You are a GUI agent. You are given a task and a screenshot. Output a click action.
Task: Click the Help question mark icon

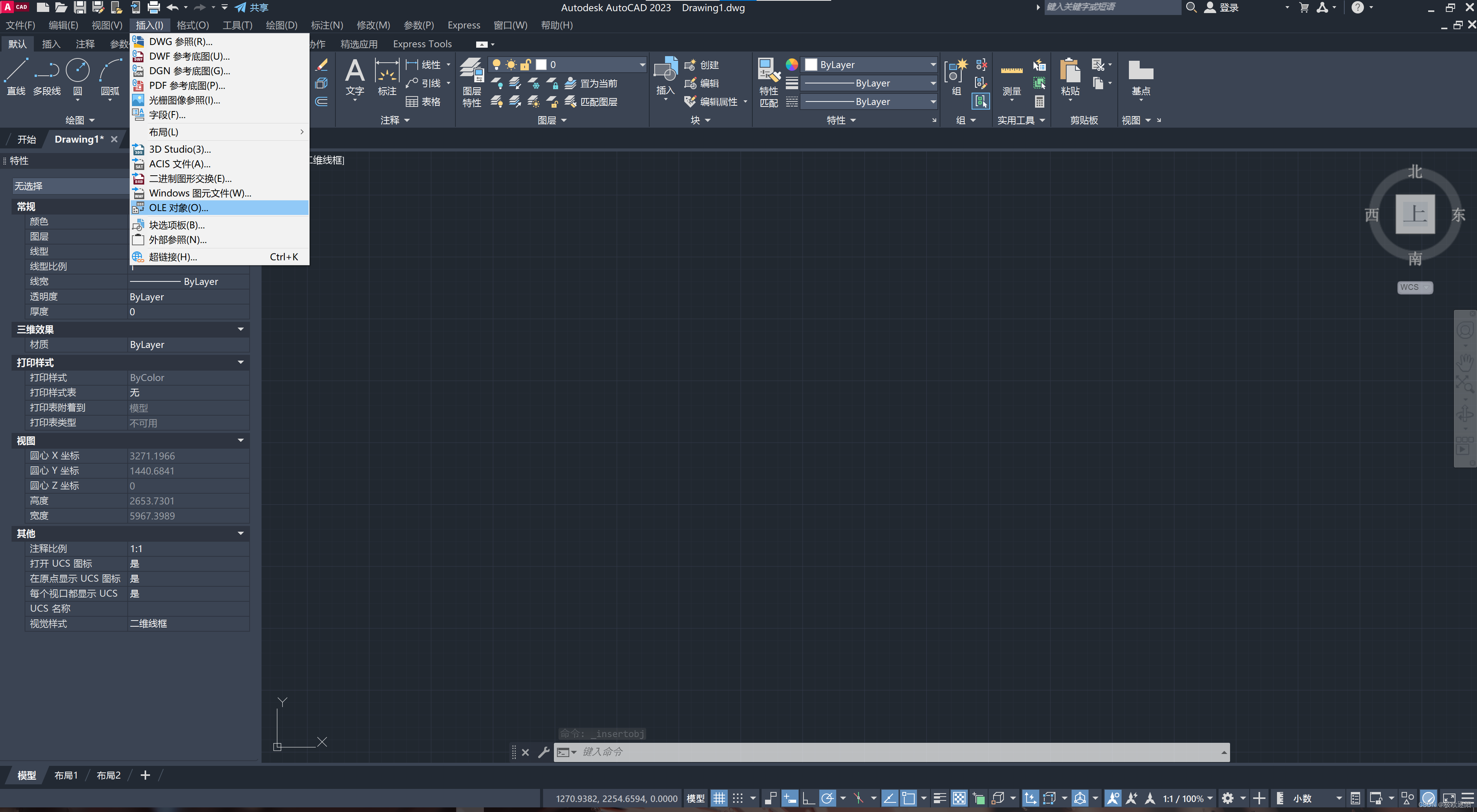point(1357,7)
